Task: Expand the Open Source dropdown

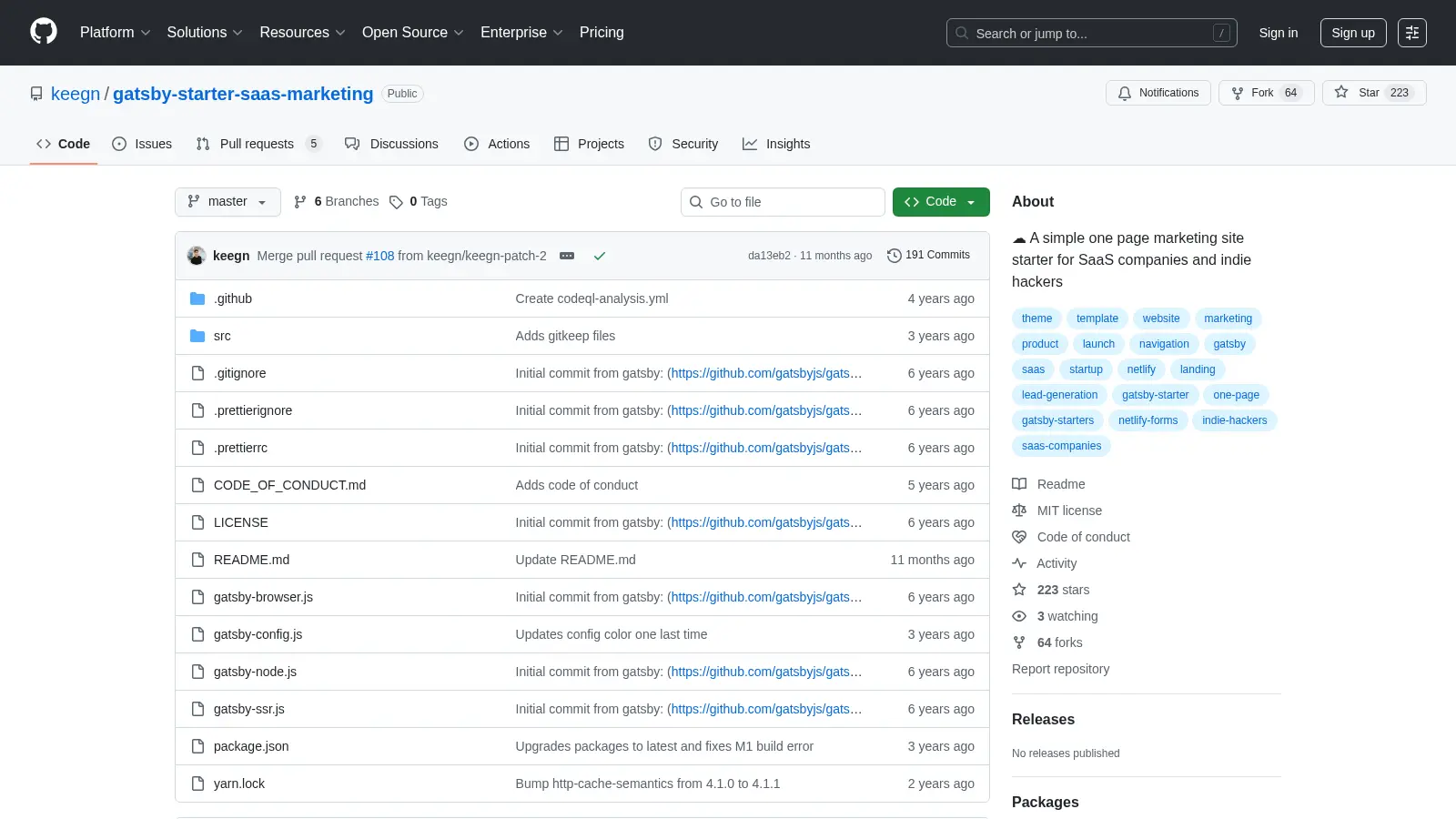Action: tap(413, 33)
